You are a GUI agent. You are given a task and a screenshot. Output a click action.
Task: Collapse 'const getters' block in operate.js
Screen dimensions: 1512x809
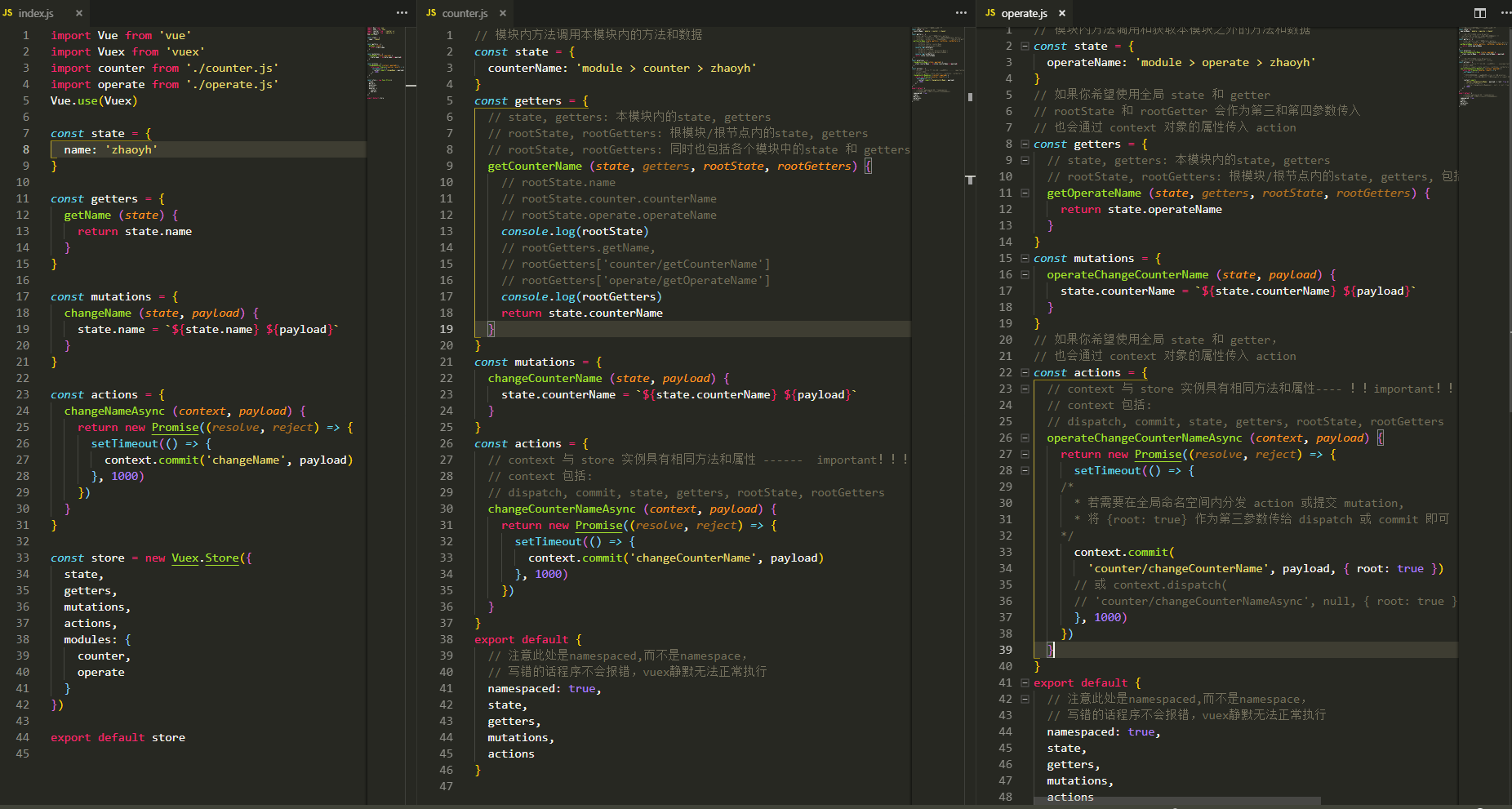(x=1025, y=144)
